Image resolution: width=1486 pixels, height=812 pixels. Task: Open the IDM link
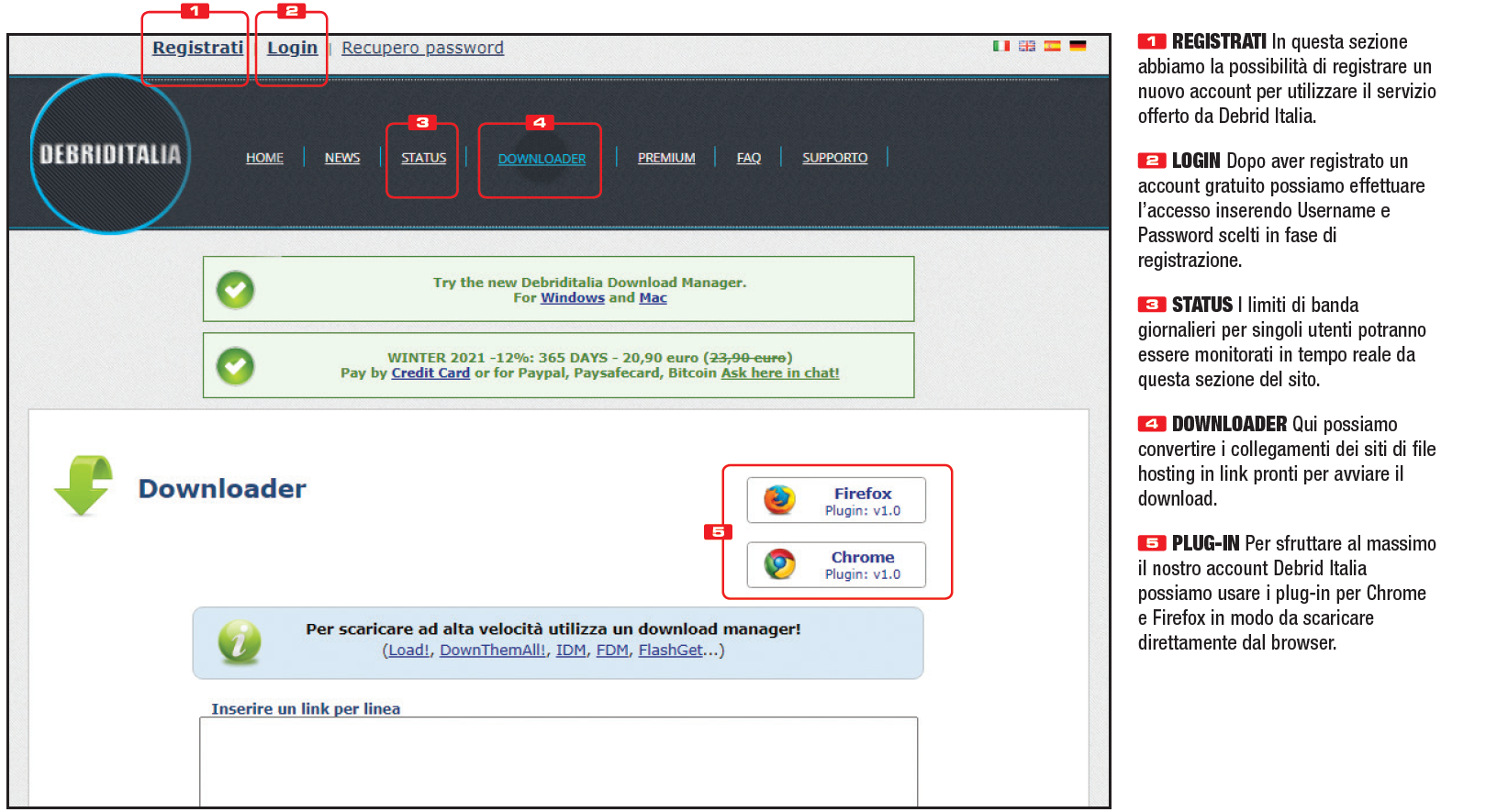point(571,651)
